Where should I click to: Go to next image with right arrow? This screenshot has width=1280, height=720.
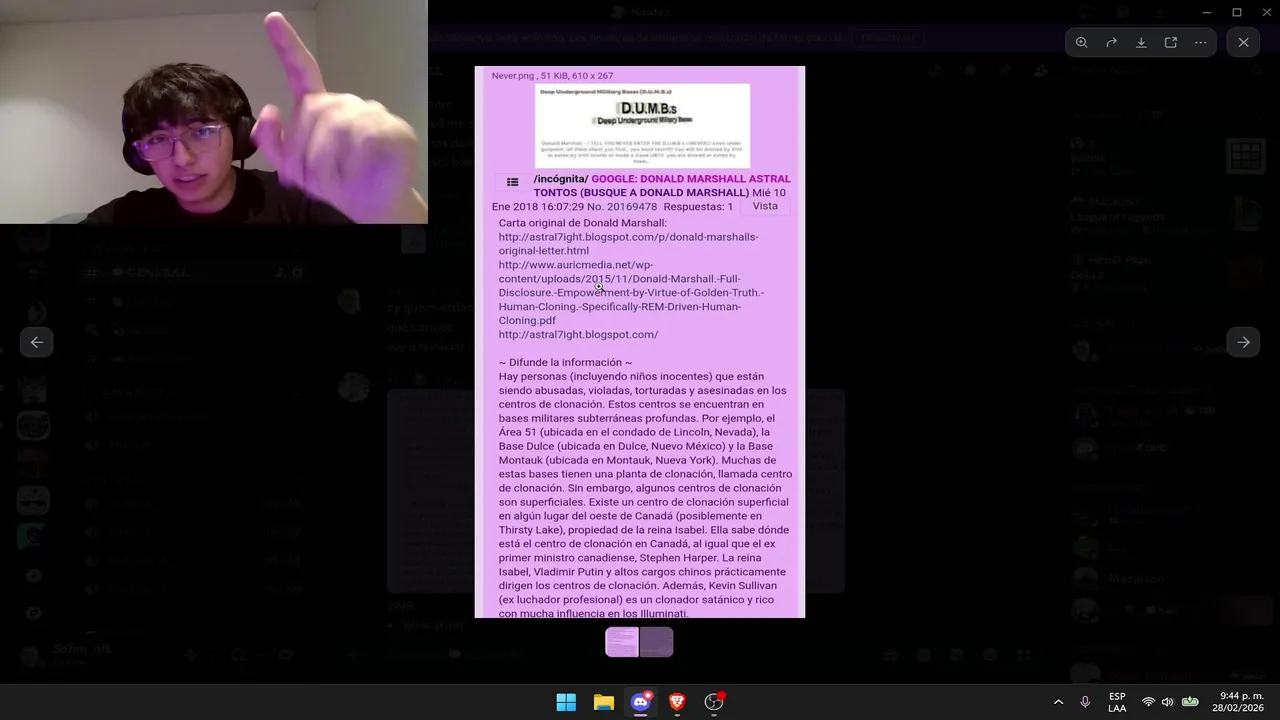1243,342
